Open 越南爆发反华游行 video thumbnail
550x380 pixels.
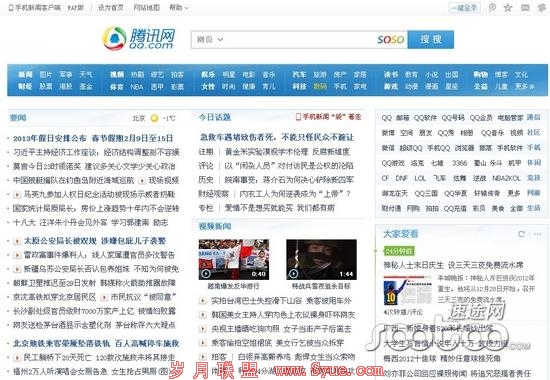pos(234,259)
